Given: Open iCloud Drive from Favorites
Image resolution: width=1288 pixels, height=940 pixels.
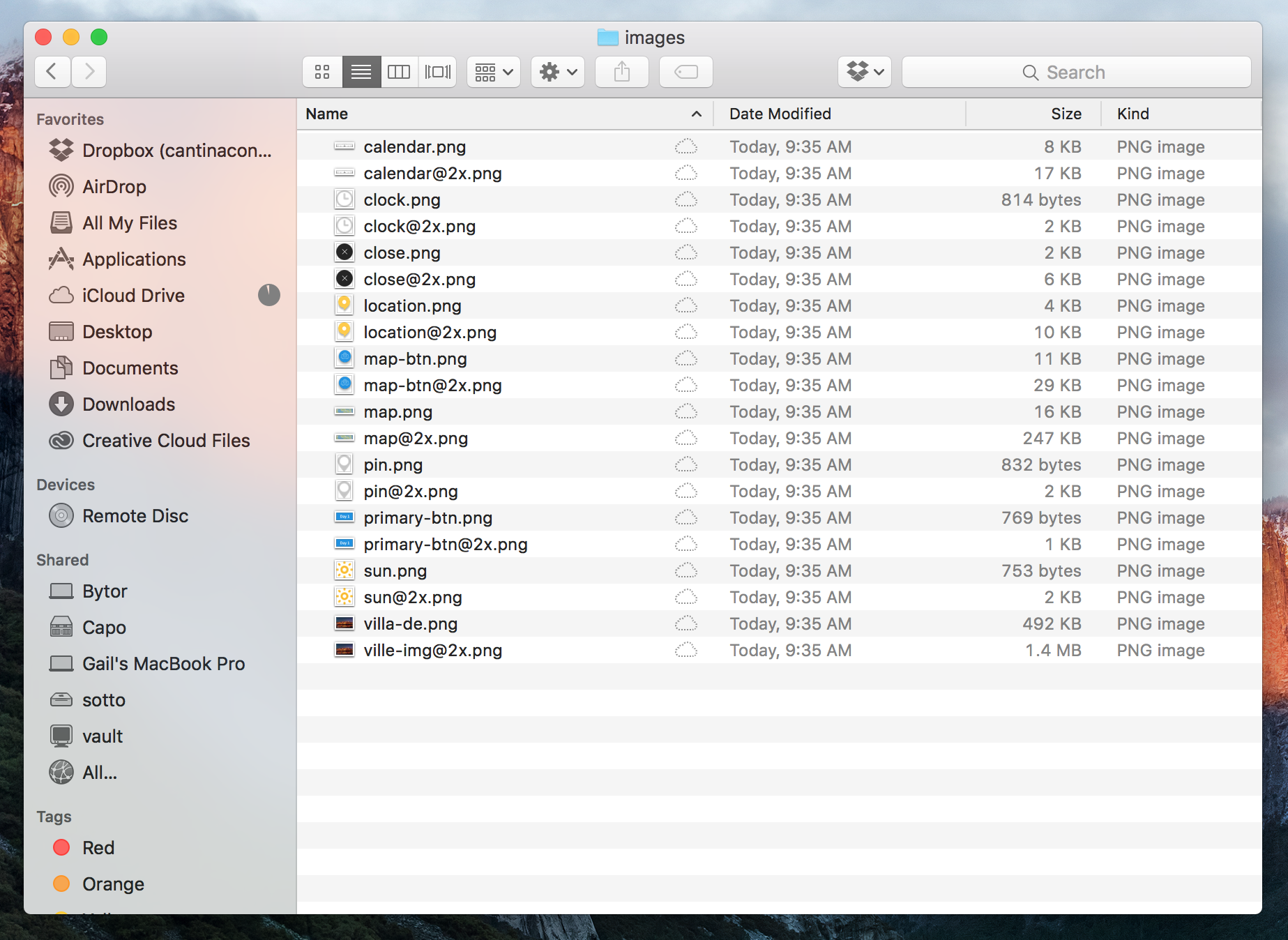Looking at the screenshot, I should coord(132,295).
